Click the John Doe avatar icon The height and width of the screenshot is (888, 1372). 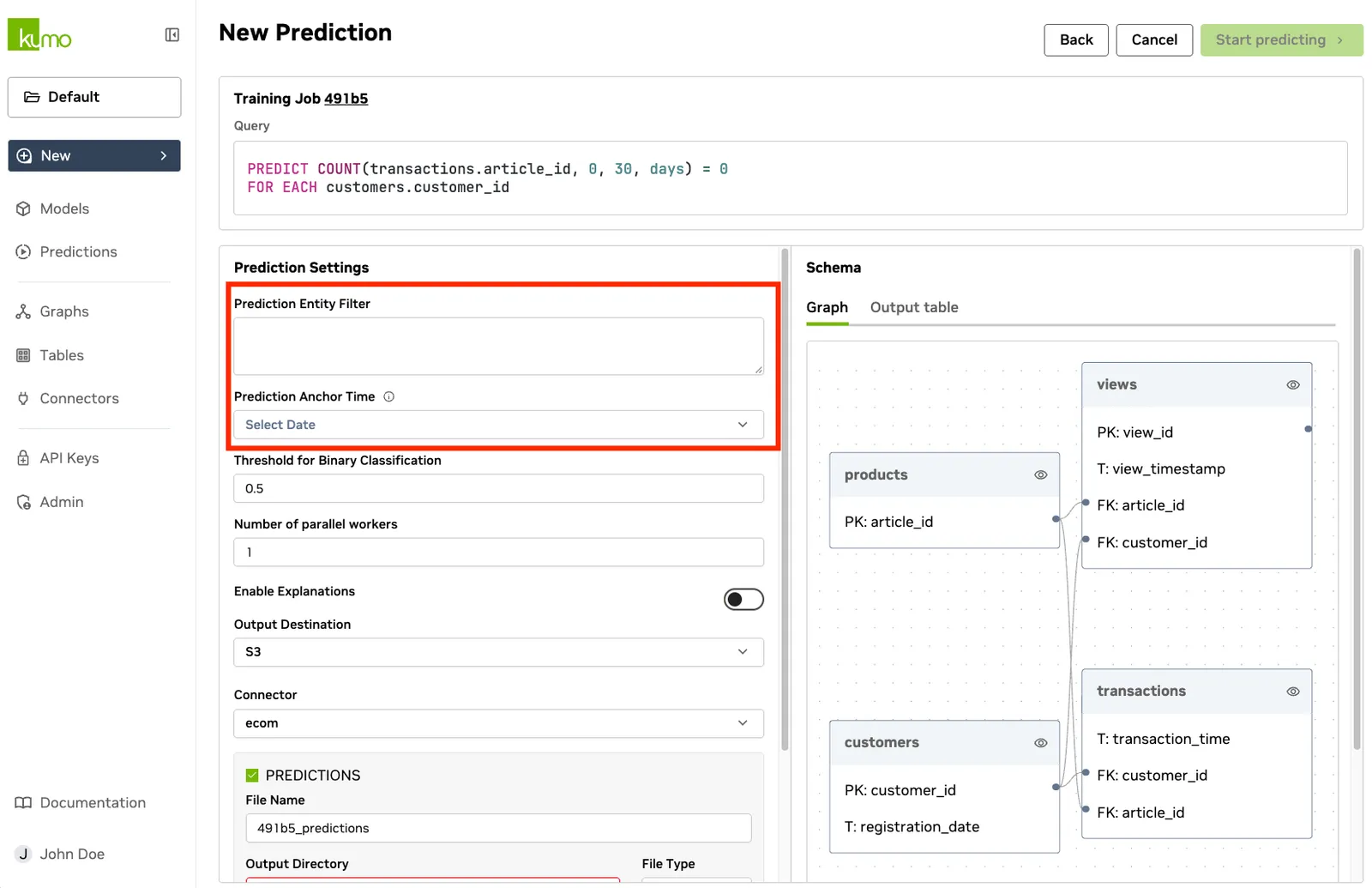pos(23,854)
